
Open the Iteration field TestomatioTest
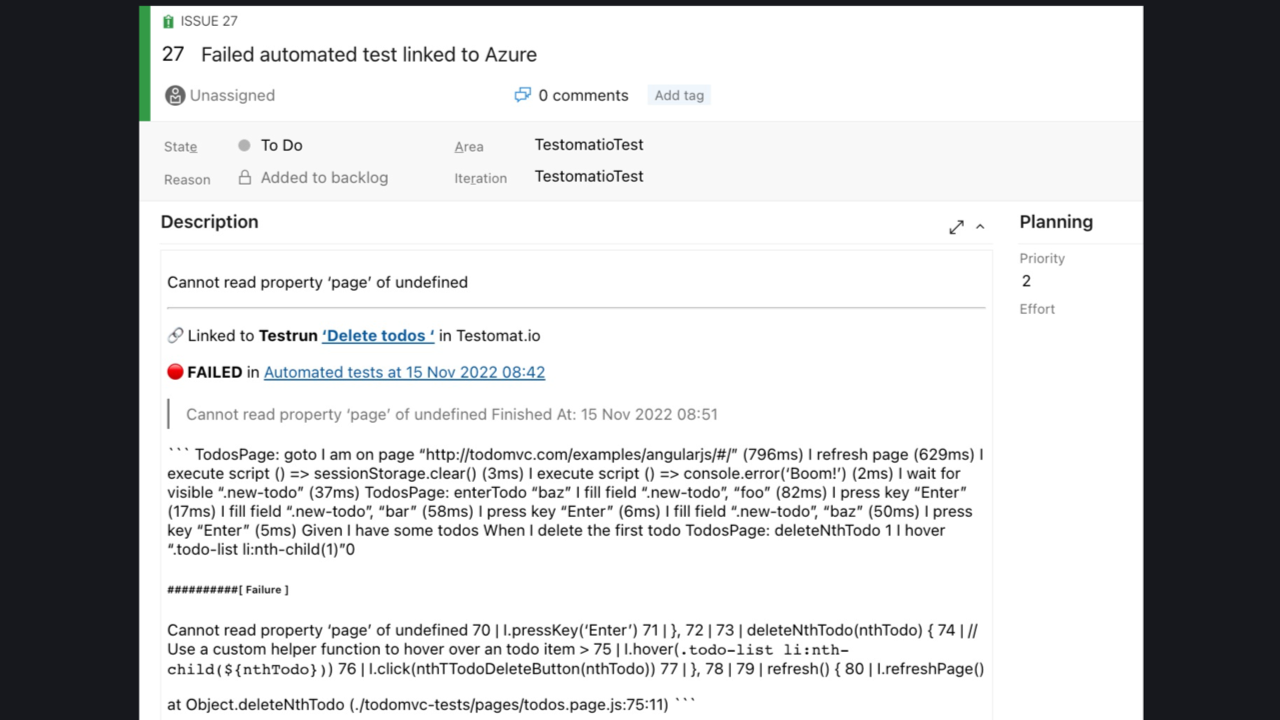588,176
